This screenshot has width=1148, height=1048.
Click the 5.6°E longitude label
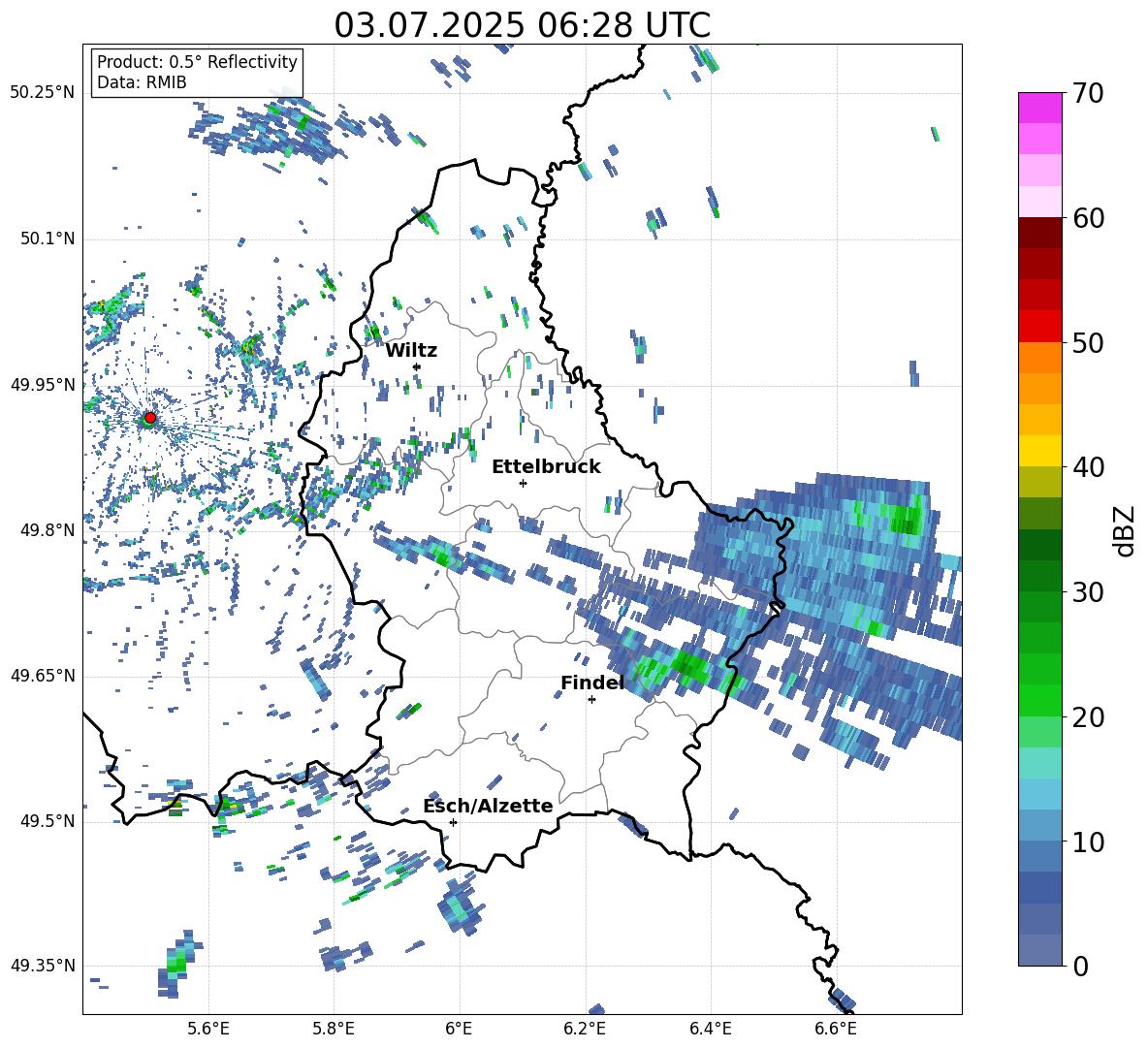pos(208,1029)
